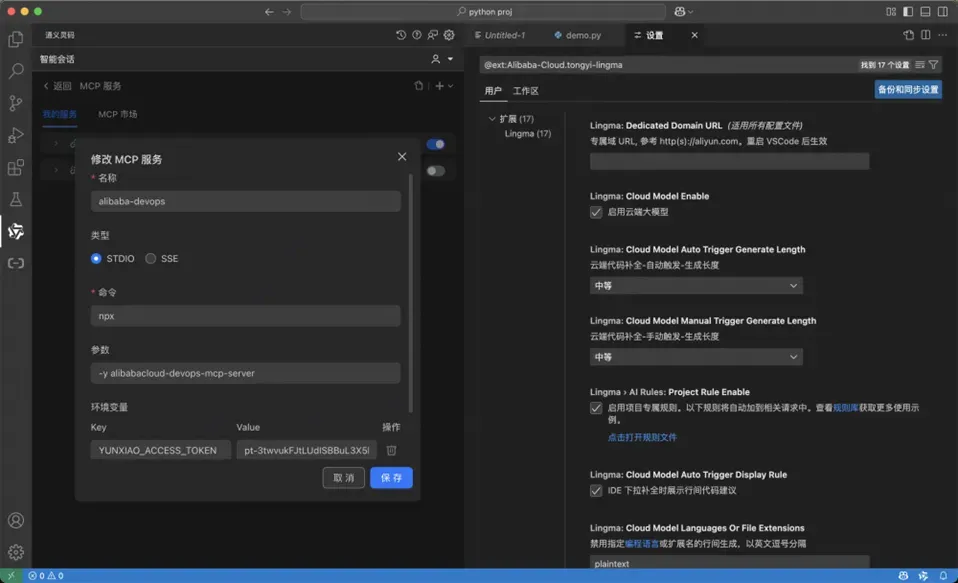Click the 保存 button
Image resolution: width=958 pixels, height=583 pixels.
[391, 478]
